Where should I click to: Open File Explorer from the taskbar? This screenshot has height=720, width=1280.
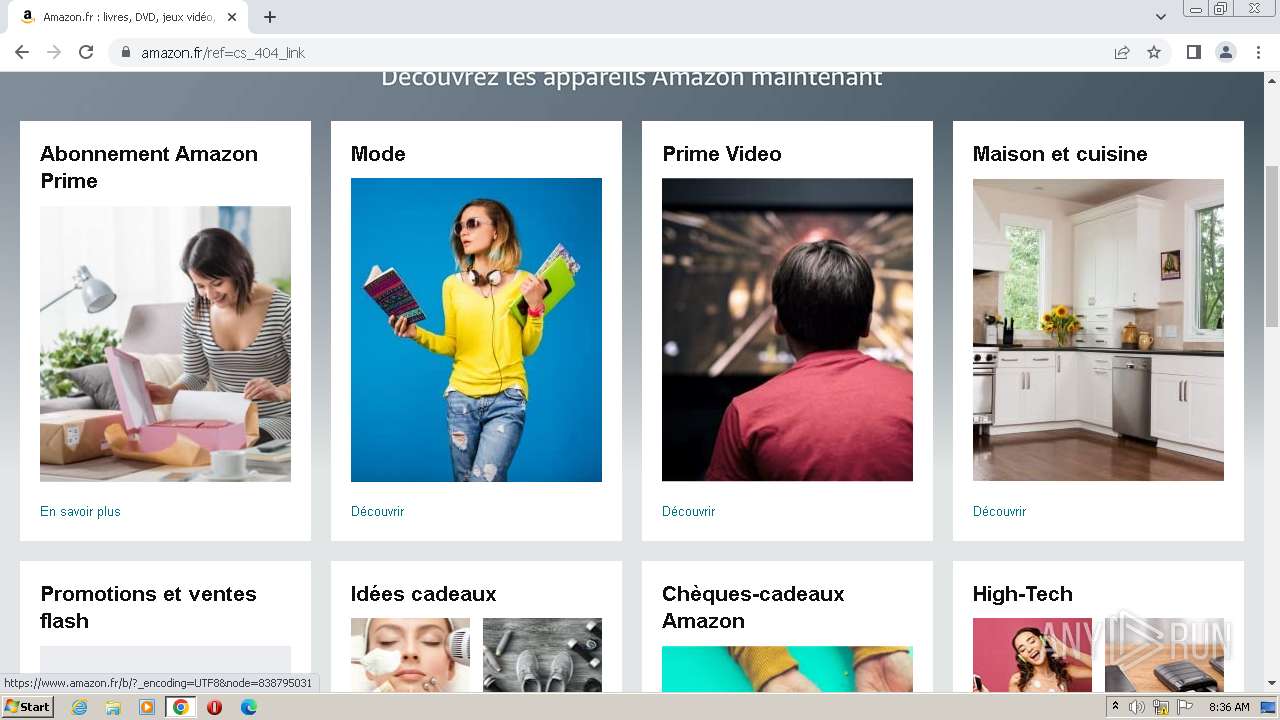click(x=113, y=707)
